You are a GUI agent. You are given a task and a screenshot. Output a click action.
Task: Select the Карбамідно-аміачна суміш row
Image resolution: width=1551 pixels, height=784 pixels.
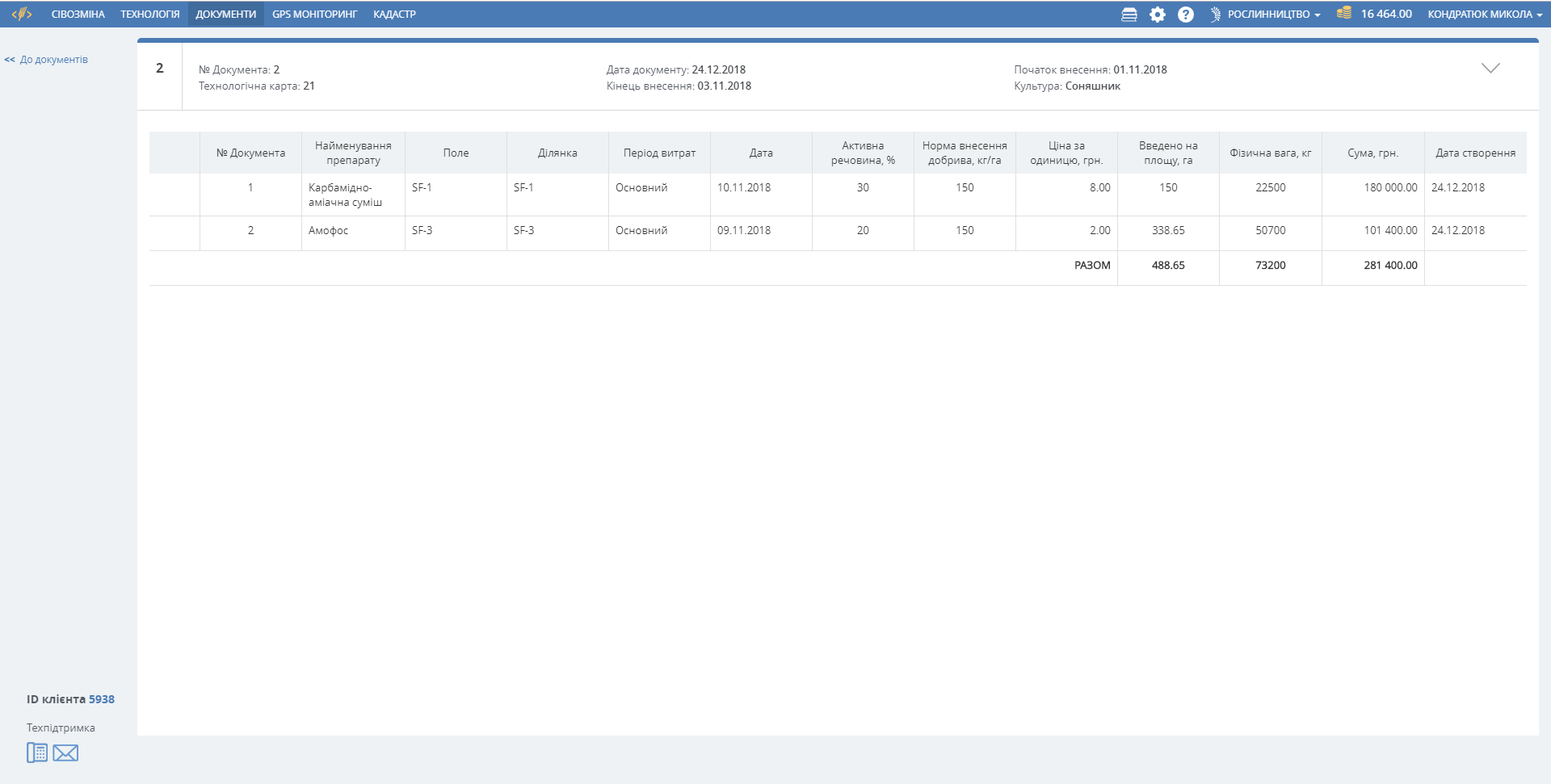[x=345, y=195]
